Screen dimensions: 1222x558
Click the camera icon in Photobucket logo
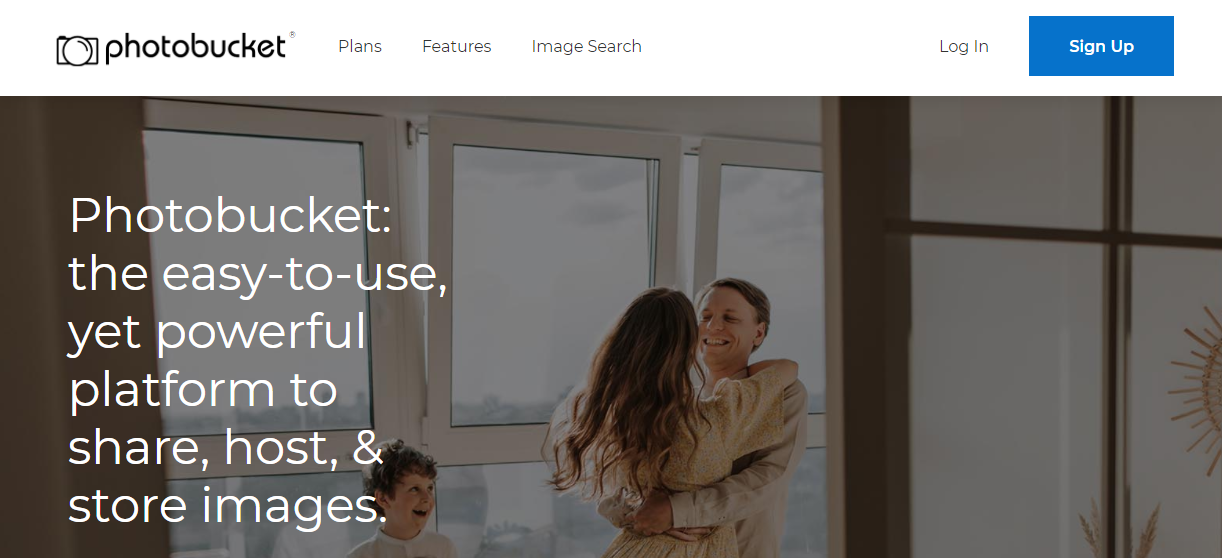[78, 50]
